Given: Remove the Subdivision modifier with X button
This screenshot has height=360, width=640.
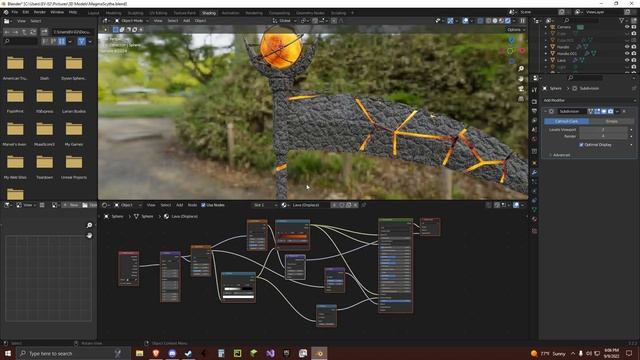Looking at the screenshot, I should [624, 111].
